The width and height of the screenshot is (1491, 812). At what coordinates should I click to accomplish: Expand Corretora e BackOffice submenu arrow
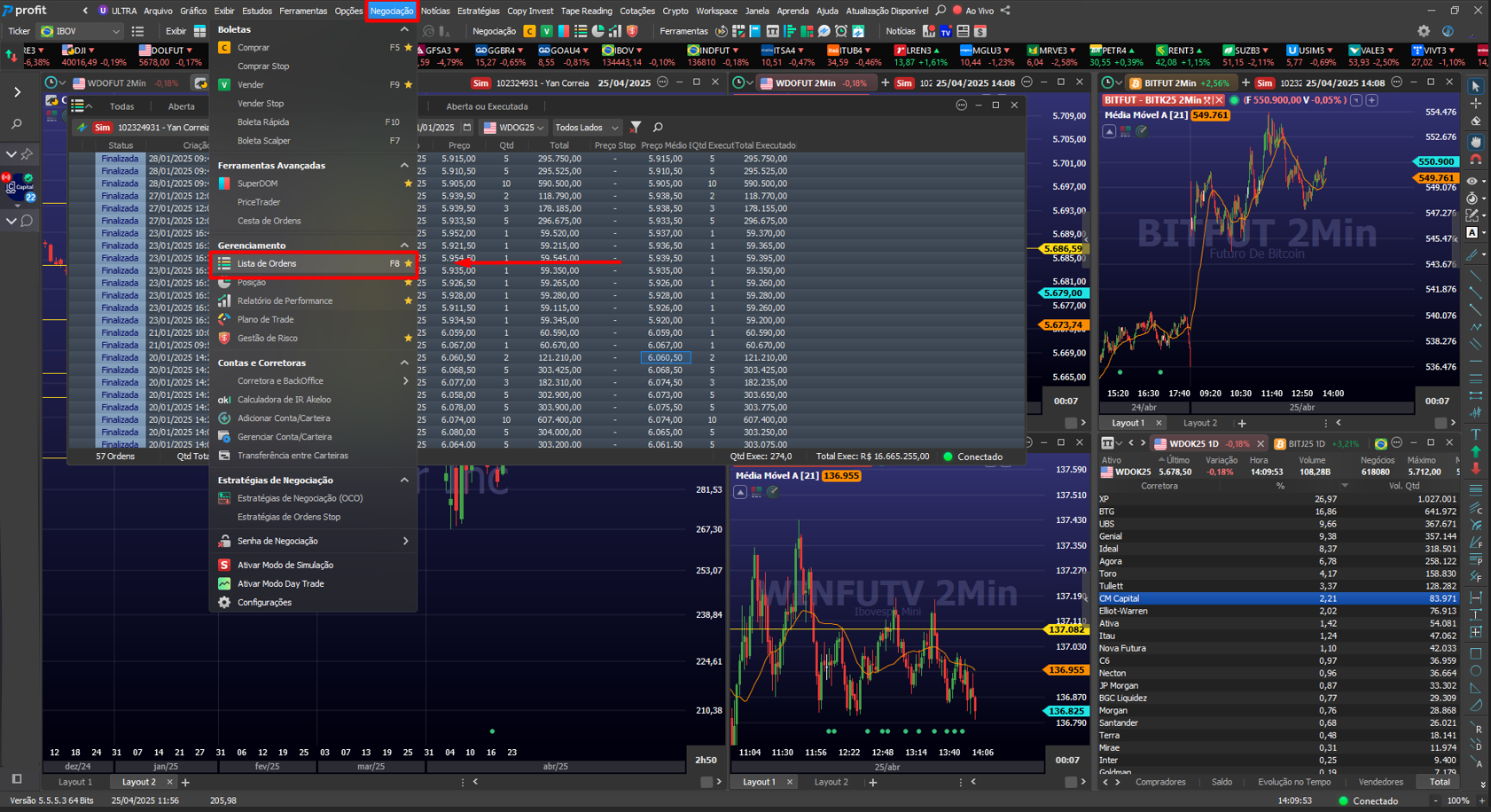(x=406, y=381)
